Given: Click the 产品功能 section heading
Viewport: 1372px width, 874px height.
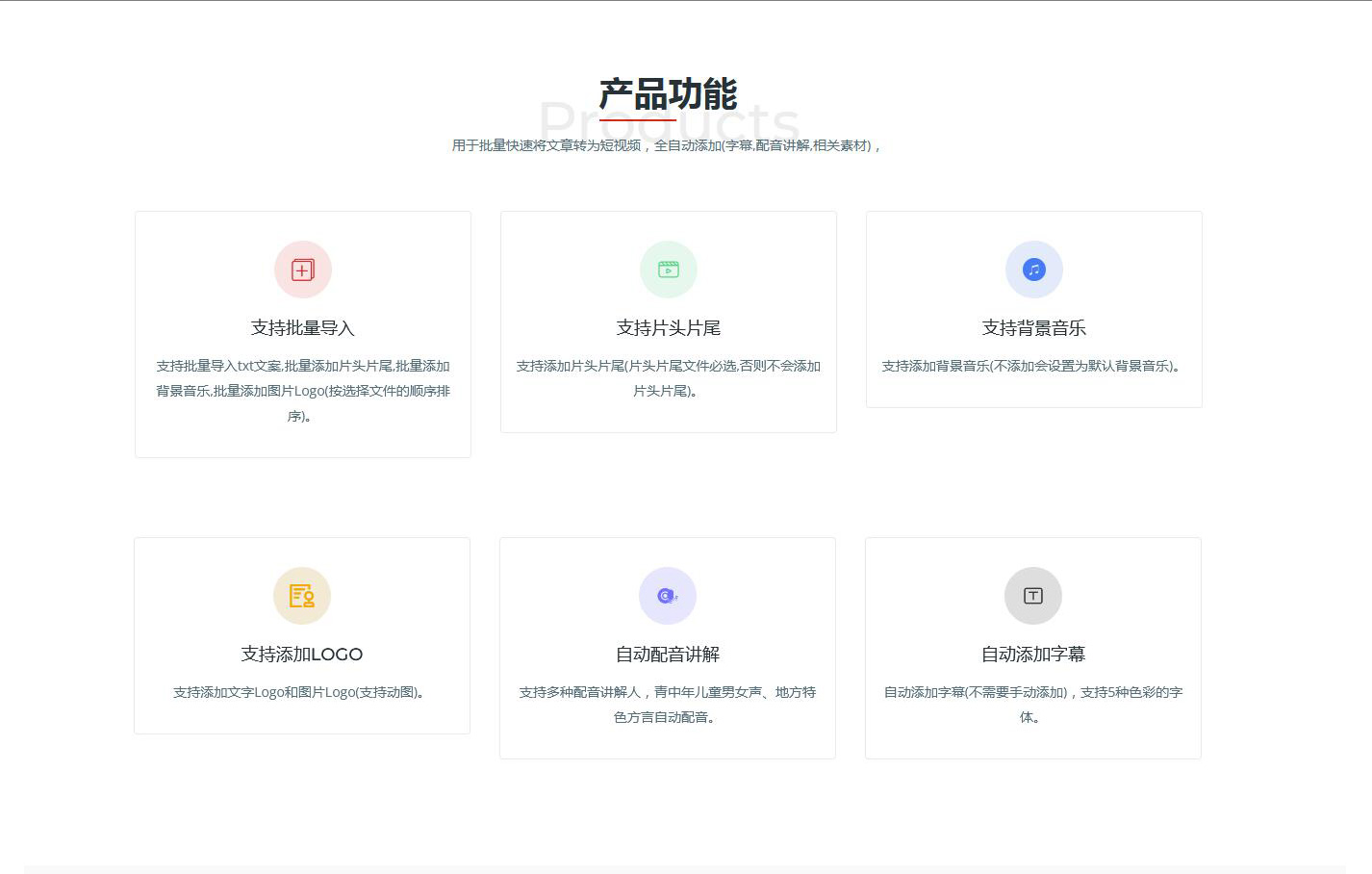Looking at the screenshot, I should click(668, 94).
